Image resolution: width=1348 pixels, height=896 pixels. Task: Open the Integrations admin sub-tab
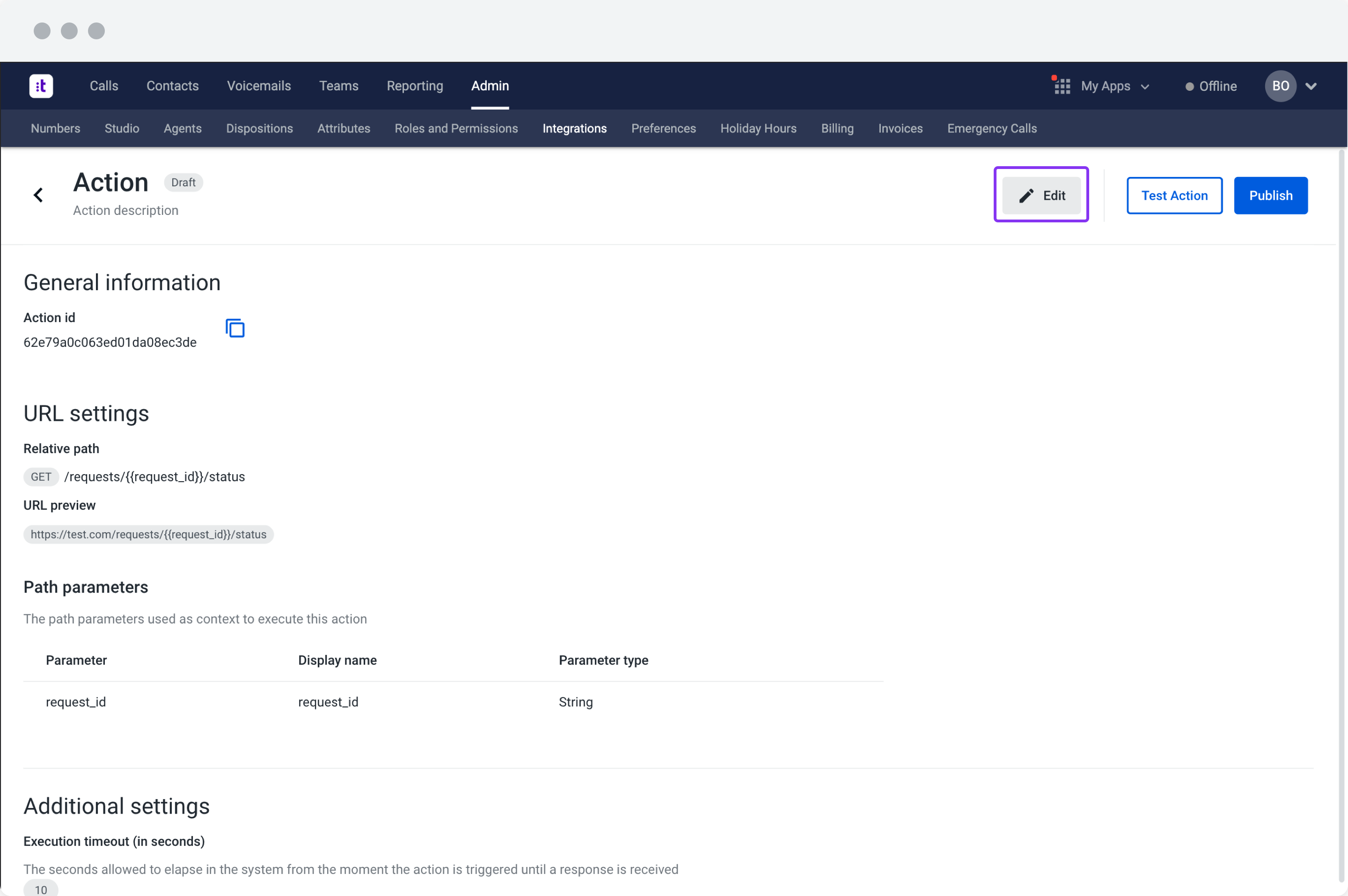(574, 129)
